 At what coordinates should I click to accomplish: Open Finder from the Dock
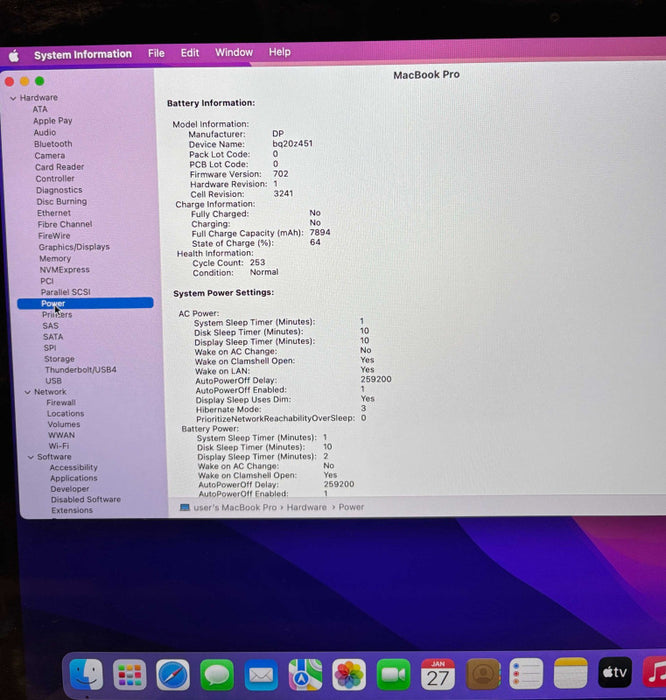point(87,674)
